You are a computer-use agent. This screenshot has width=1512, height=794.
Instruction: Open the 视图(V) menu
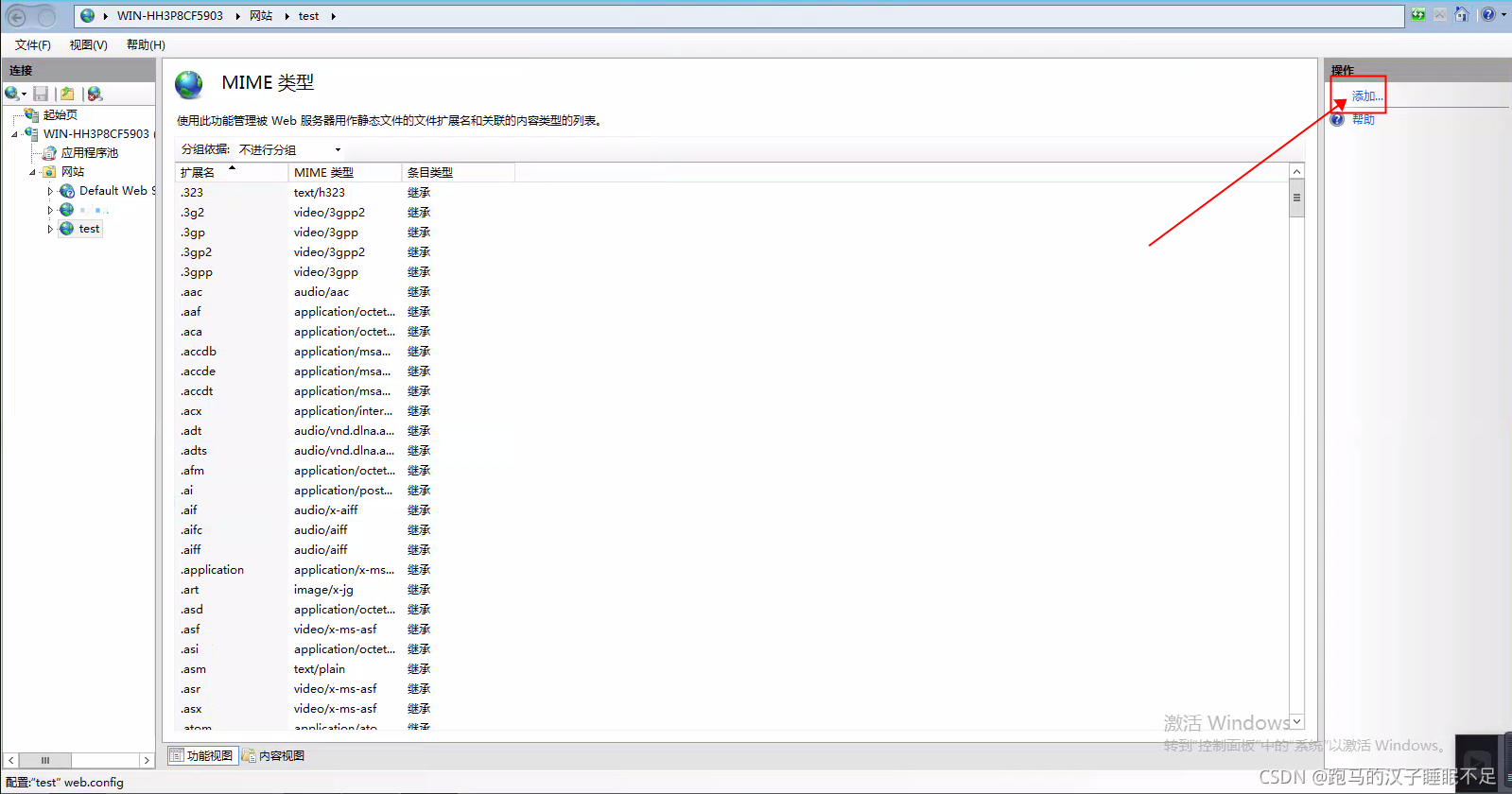click(x=88, y=44)
